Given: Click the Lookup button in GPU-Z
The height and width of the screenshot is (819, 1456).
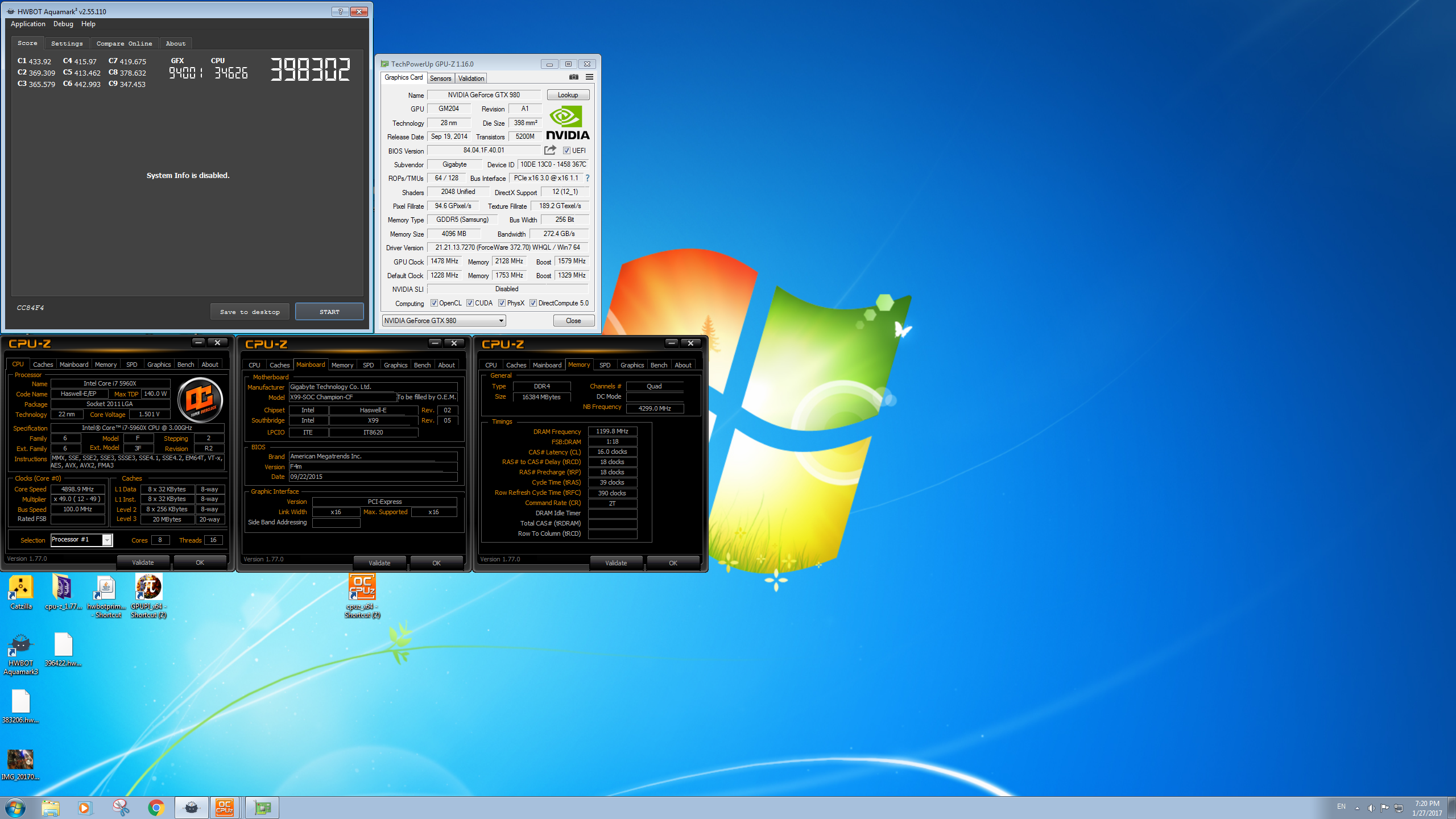Looking at the screenshot, I should tap(568, 95).
